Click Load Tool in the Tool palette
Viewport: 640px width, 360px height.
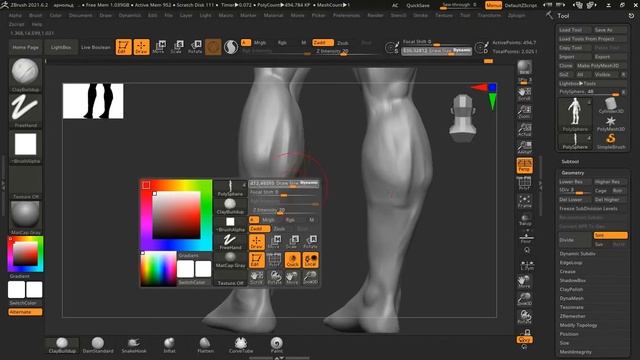(x=575, y=30)
